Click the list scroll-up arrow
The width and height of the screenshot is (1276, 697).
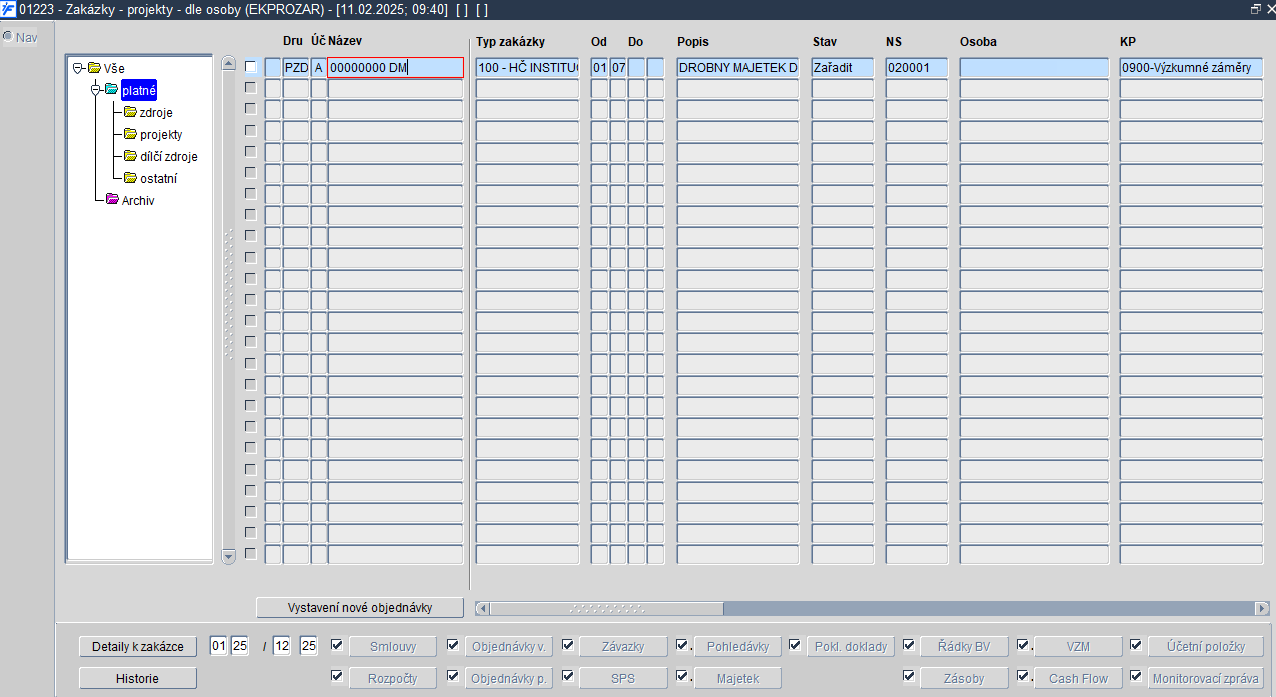click(228, 64)
